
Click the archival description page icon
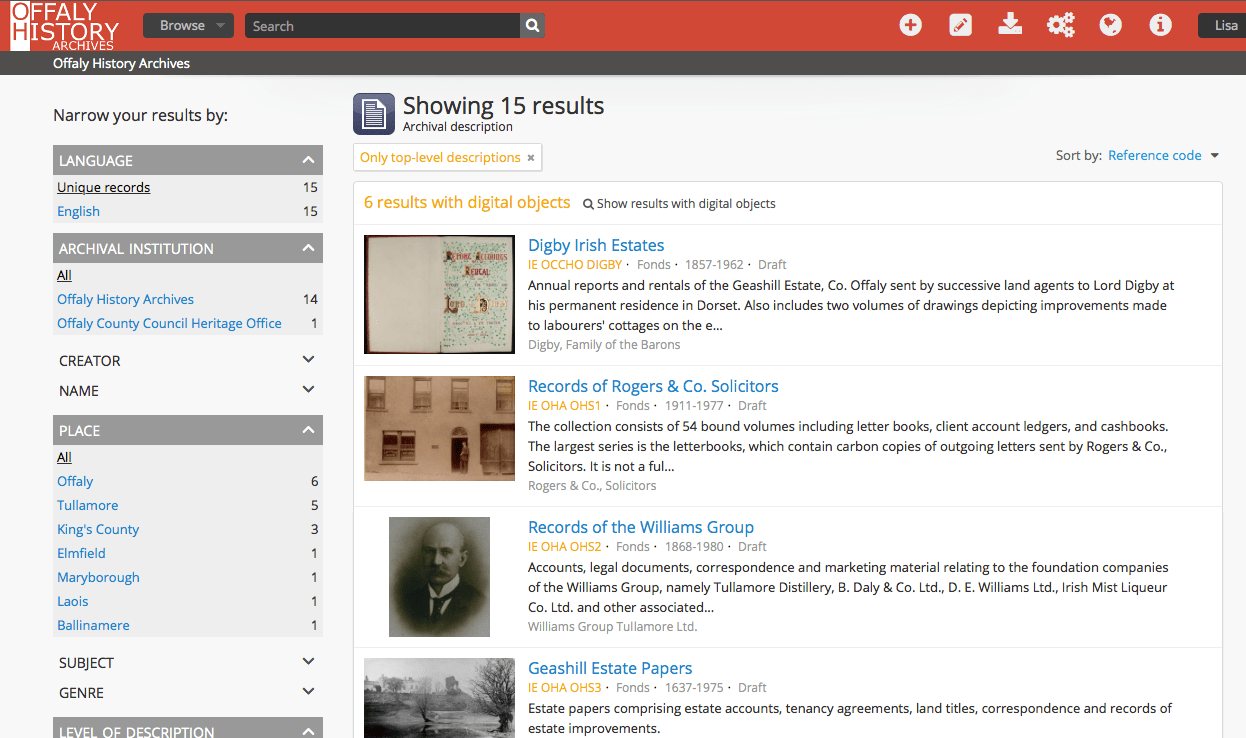point(373,113)
